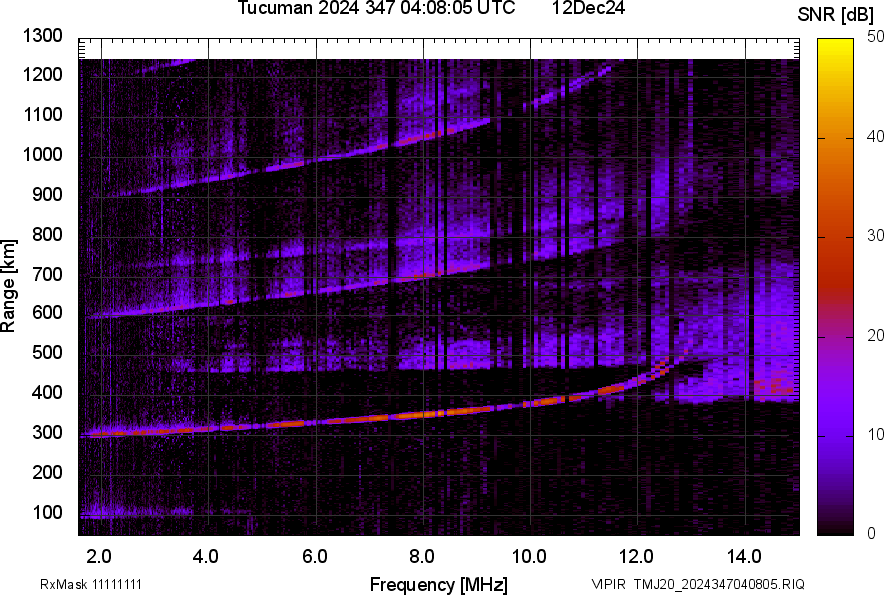The image size is (884, 595).
Task: Click the '8.0' frequency tick label
Action: (423, 555)
